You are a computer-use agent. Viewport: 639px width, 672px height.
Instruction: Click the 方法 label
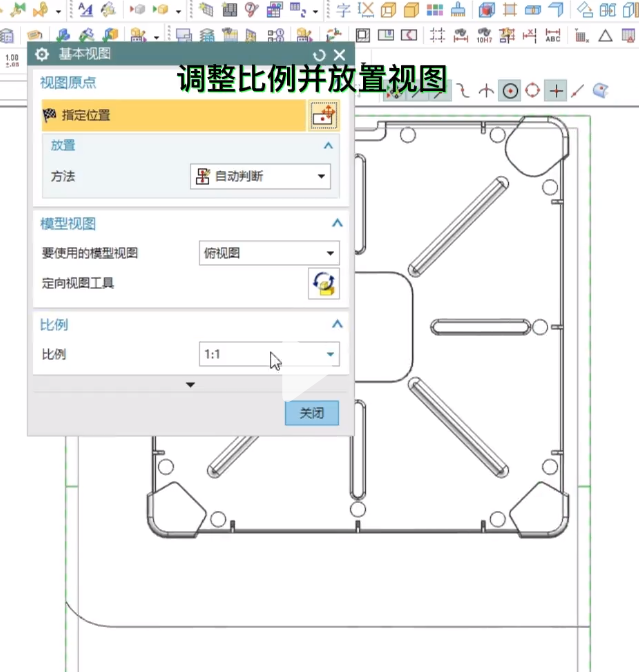click(63, 176)
